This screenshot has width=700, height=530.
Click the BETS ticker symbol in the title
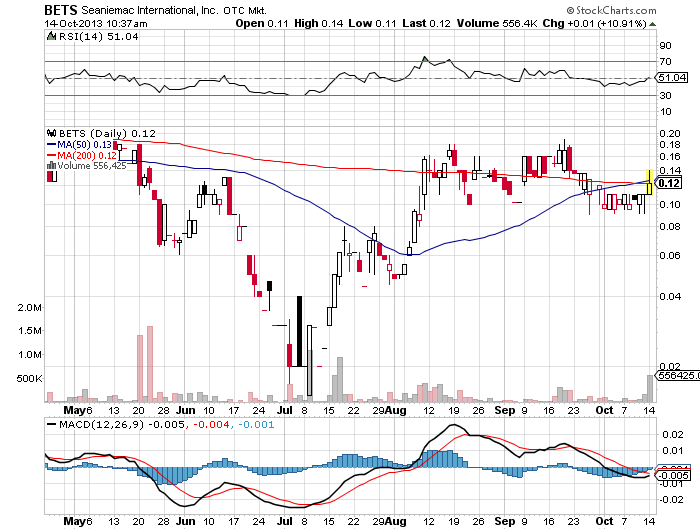pyautogui.click(x=61, y=10)
